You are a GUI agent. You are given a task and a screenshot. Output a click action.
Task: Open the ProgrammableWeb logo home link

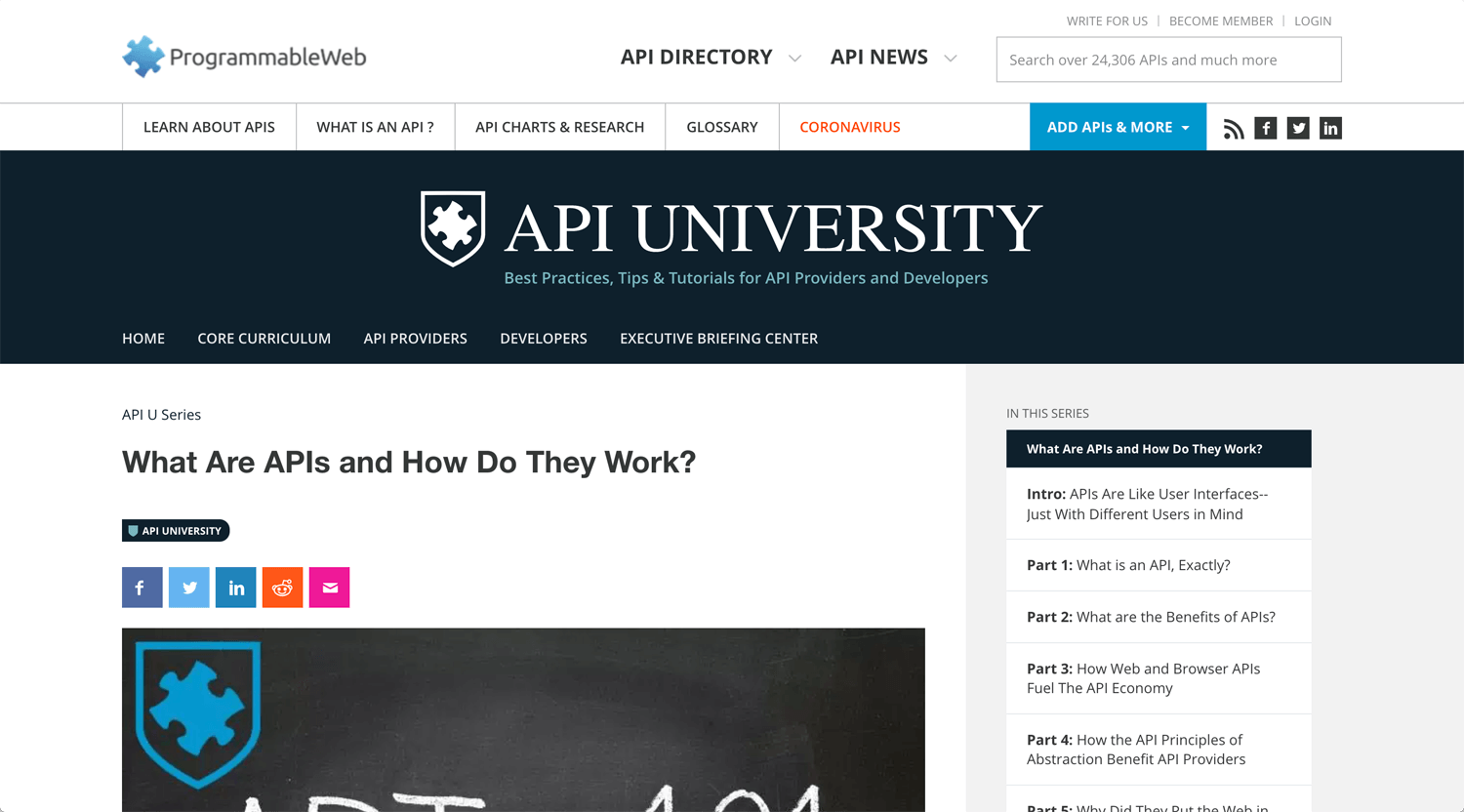pyautogui.click(x=244, y=57)
